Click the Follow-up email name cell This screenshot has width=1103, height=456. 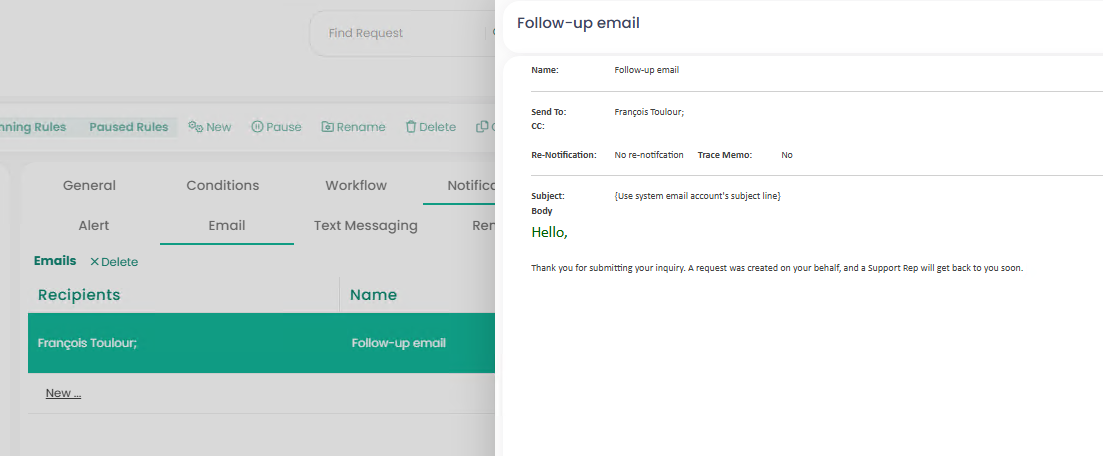point(399,343)
